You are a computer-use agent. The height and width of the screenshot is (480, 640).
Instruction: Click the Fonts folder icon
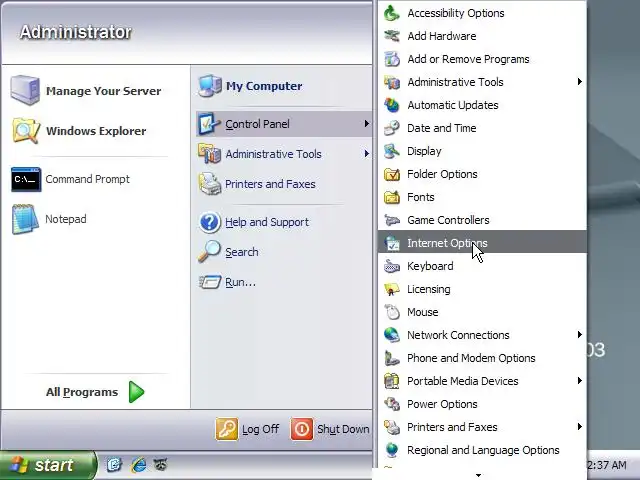pos(392,197)
